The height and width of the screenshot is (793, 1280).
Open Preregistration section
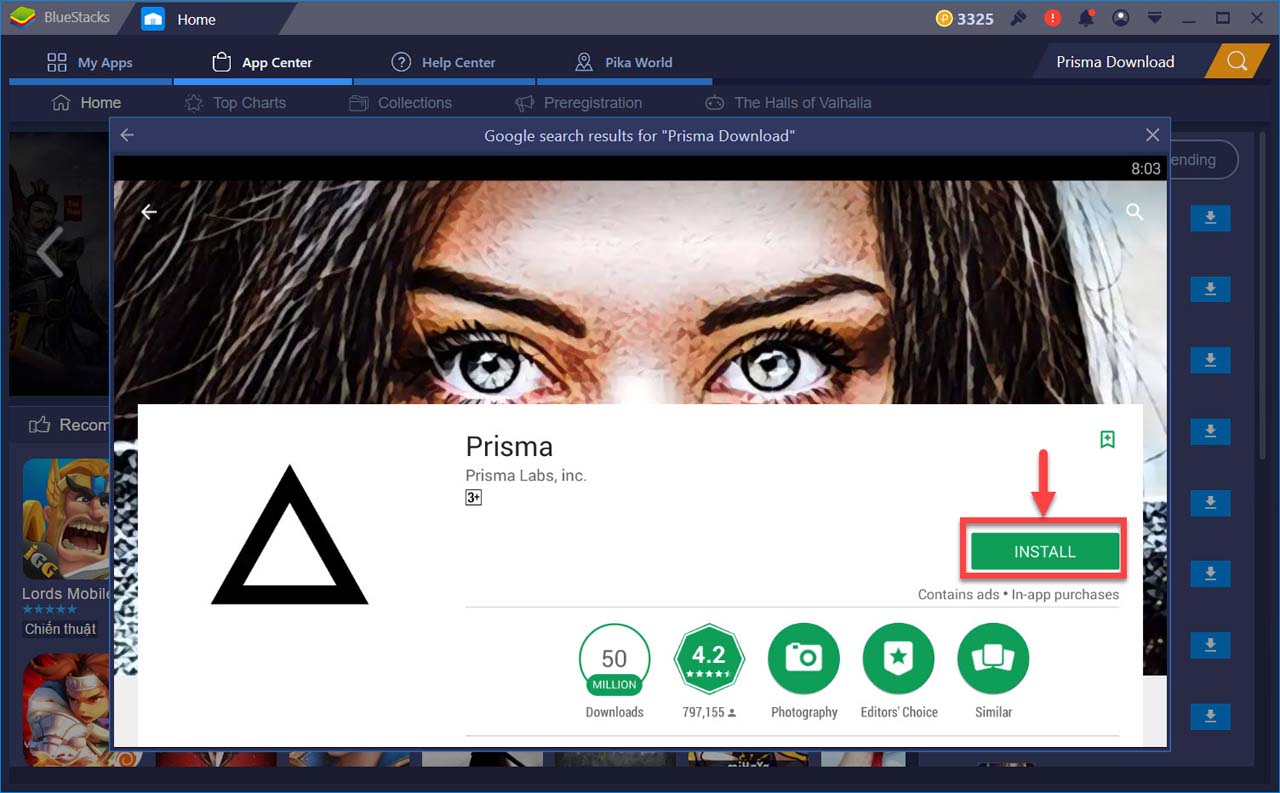point(578,102)
